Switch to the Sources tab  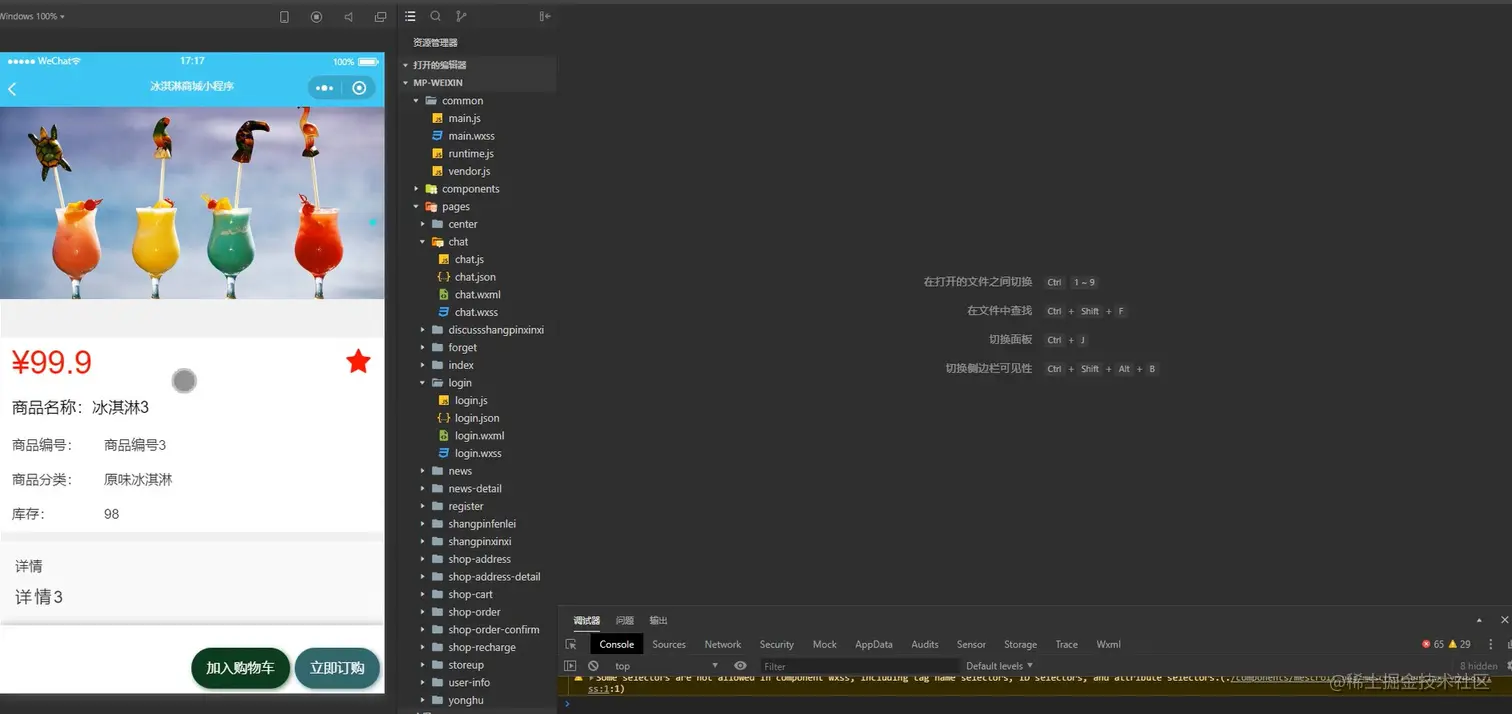(669, 644)
